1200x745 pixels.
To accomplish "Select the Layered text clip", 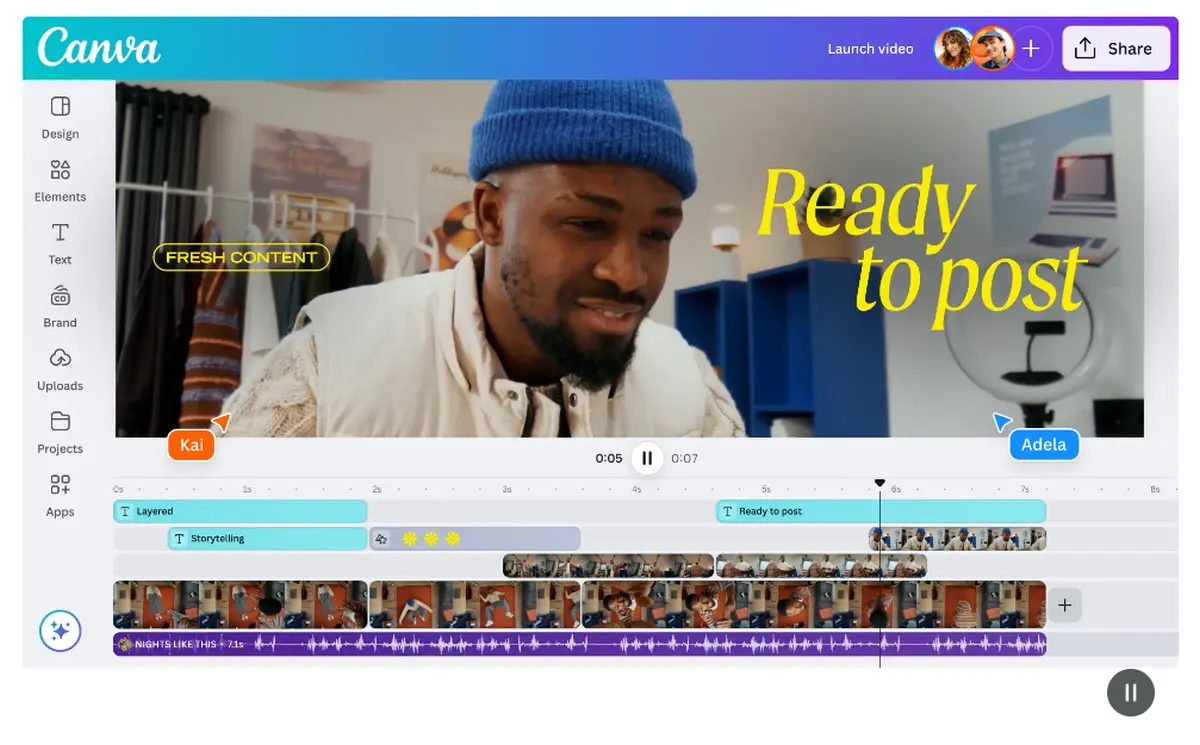I will [x=240, y=511].
